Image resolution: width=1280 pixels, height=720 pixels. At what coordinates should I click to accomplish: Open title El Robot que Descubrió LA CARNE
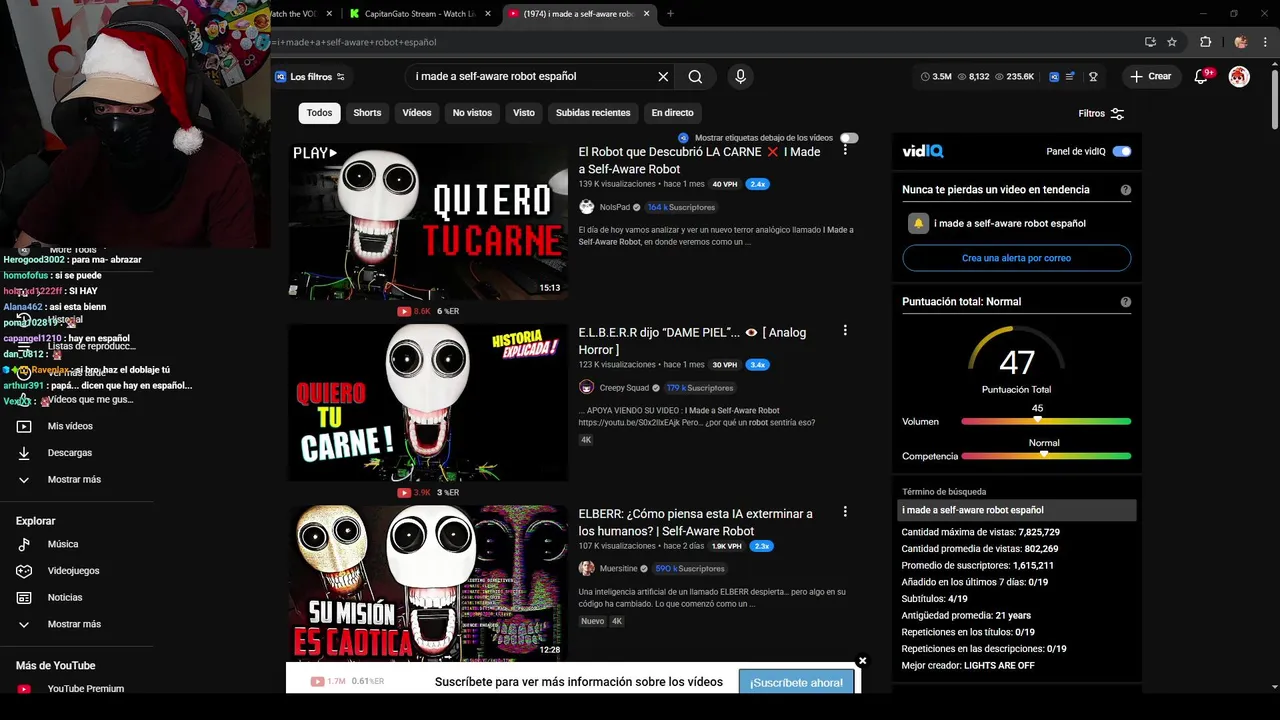click(699, 160)
